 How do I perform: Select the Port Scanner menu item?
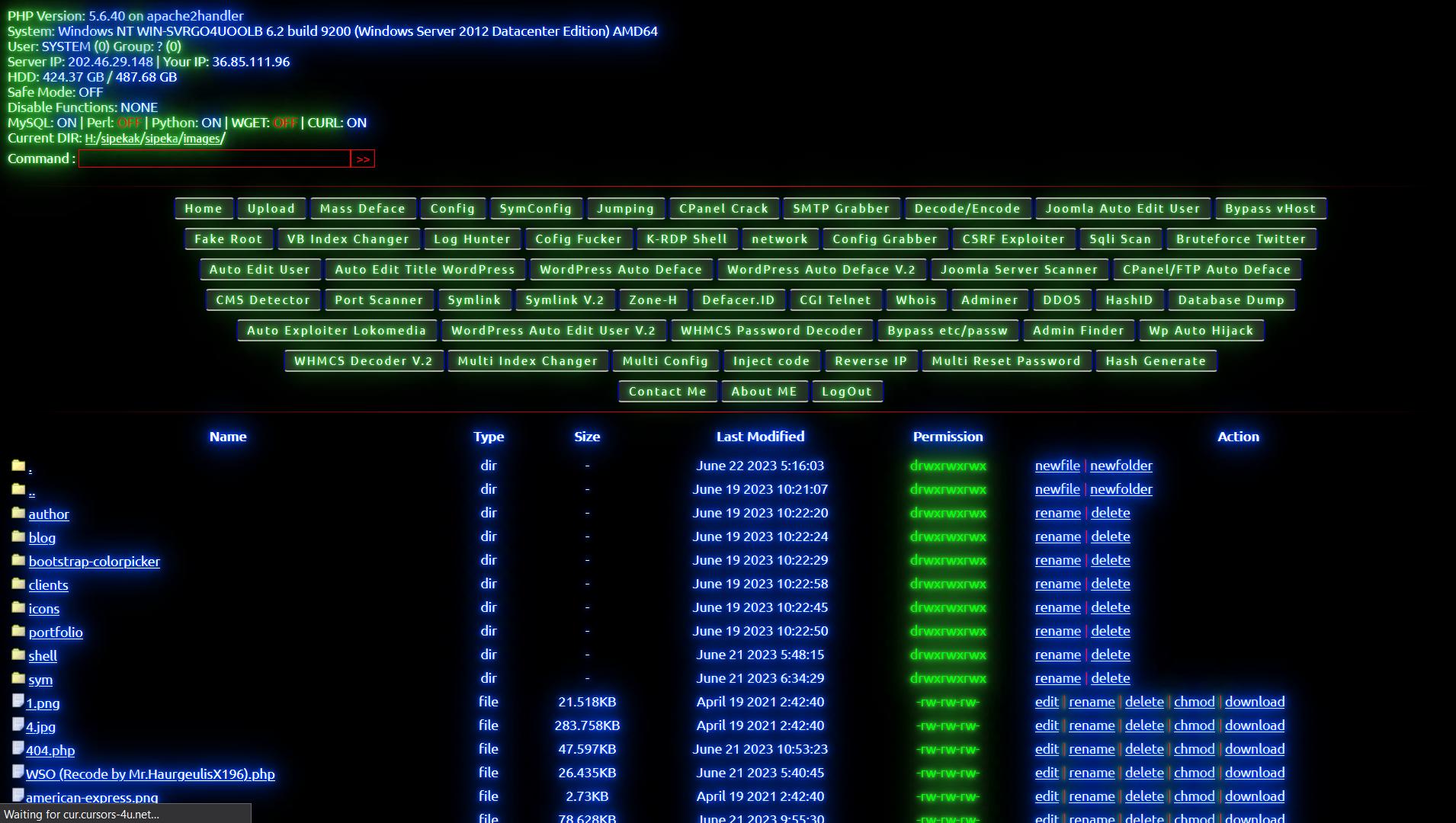(x=379, y=300)
